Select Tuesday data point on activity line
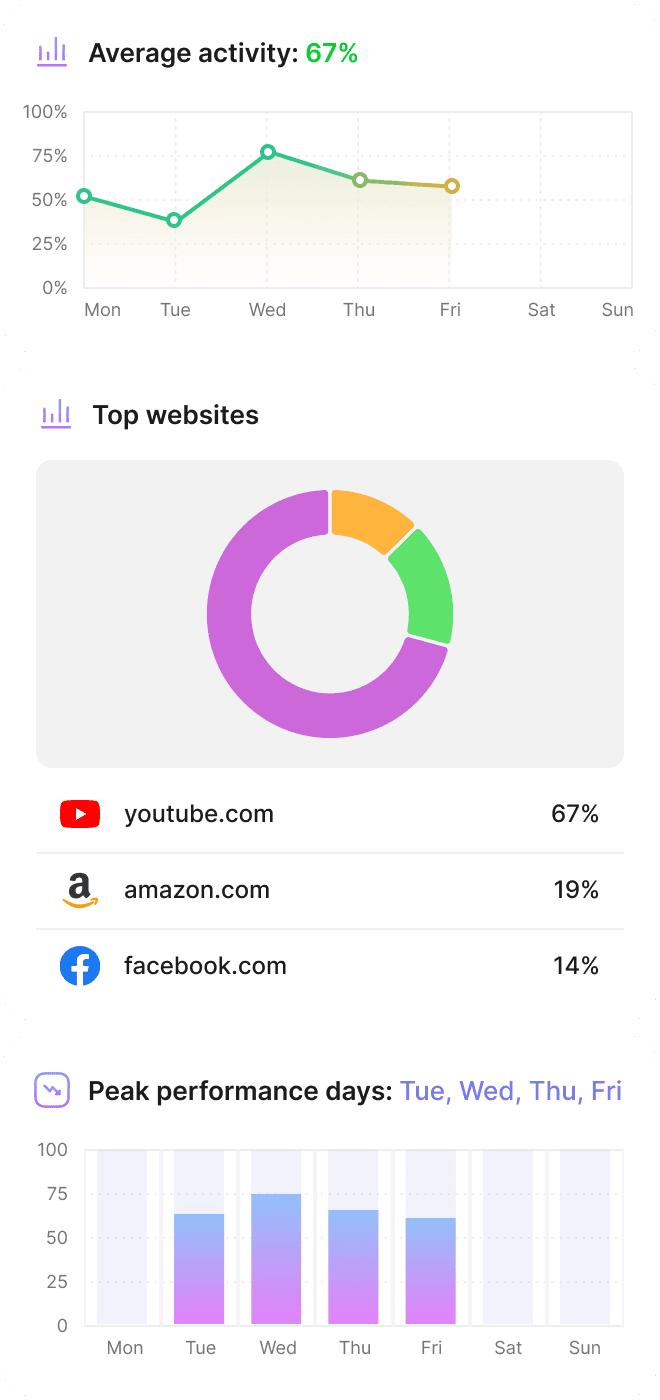This screenshot has width=660, height=1400. tap(174, 220)
